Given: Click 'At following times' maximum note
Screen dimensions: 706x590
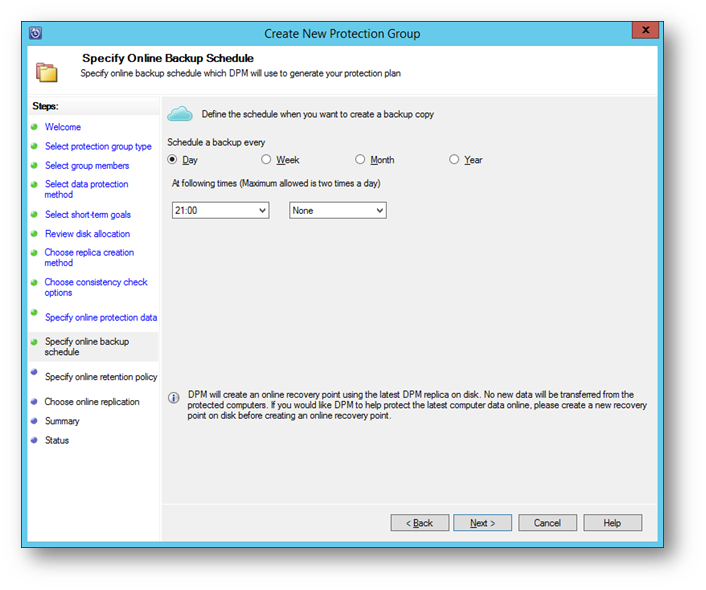Looking at the screenshot, I should [x=276, y=183].
